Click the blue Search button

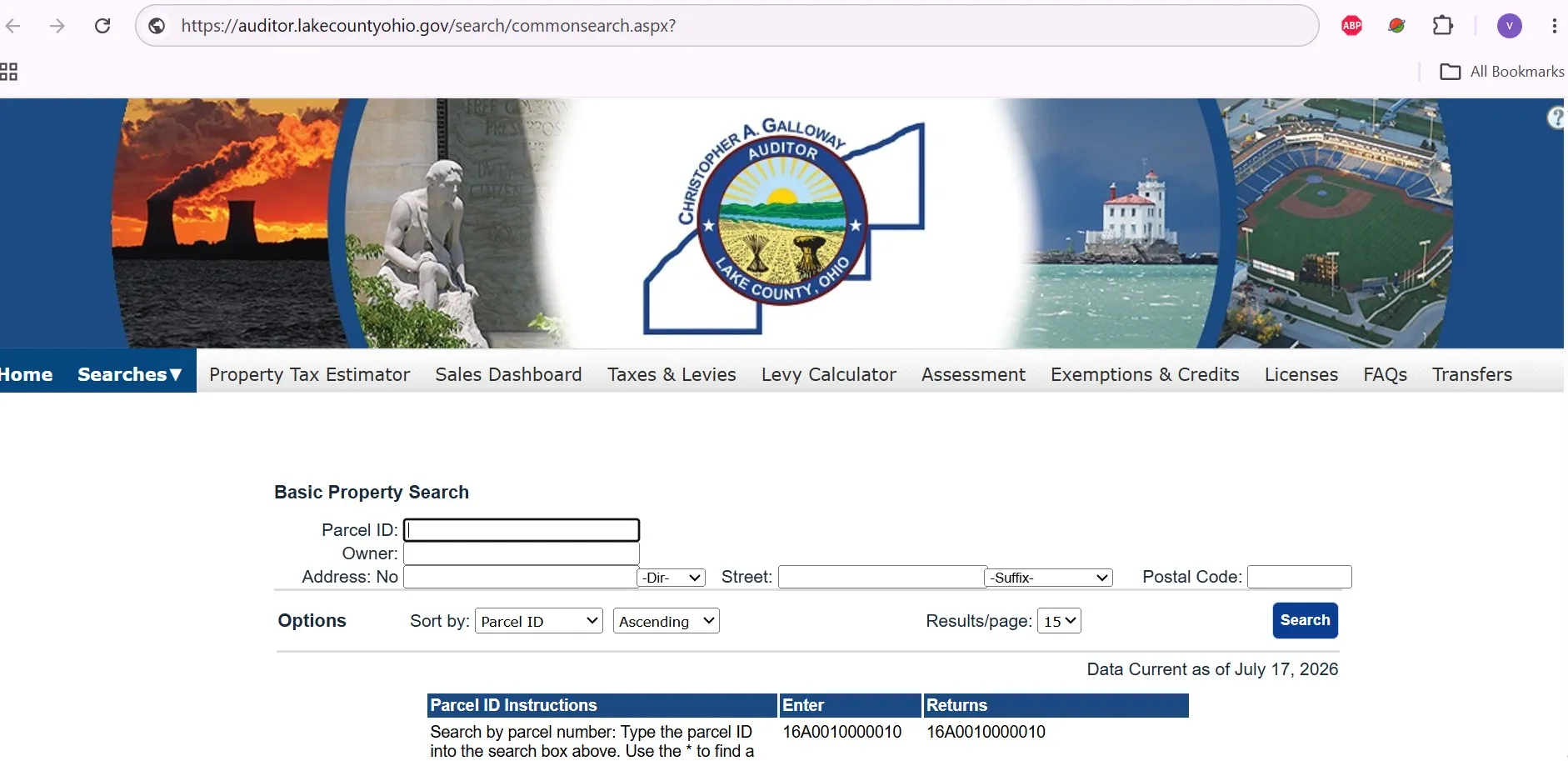coord(1305,620)
